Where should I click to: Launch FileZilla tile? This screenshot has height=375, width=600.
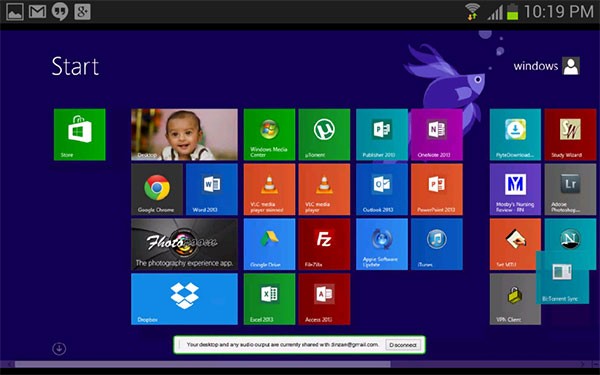(x=324, y=244)
